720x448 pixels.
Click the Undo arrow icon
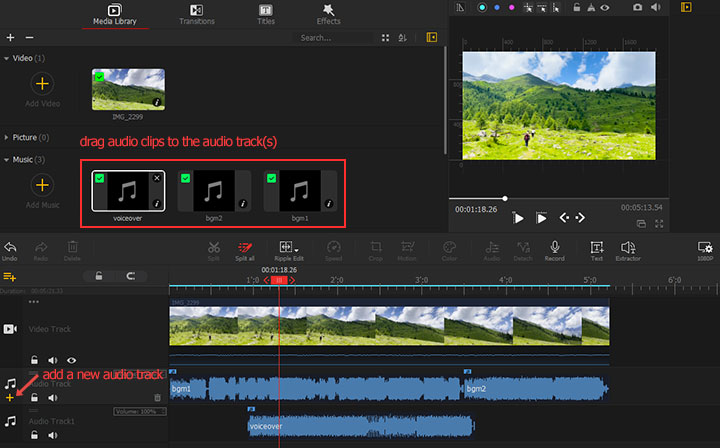[x=10, y=247]
